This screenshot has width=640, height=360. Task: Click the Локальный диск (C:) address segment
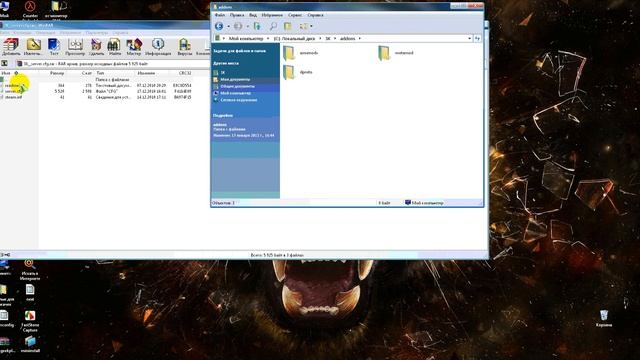click(x=294, y=38)
